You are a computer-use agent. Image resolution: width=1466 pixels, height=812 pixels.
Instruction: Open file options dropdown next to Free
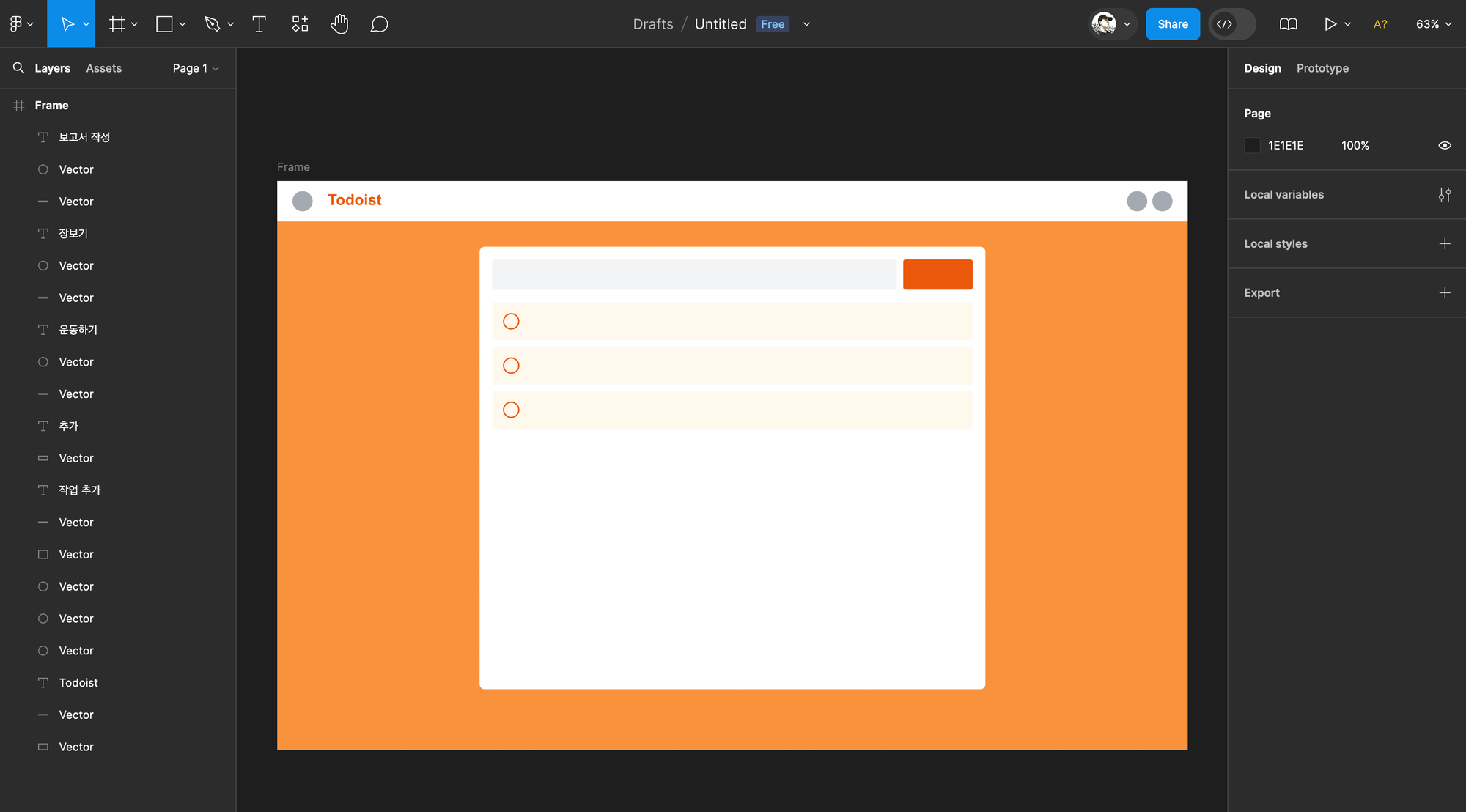(x=807, y=24)
